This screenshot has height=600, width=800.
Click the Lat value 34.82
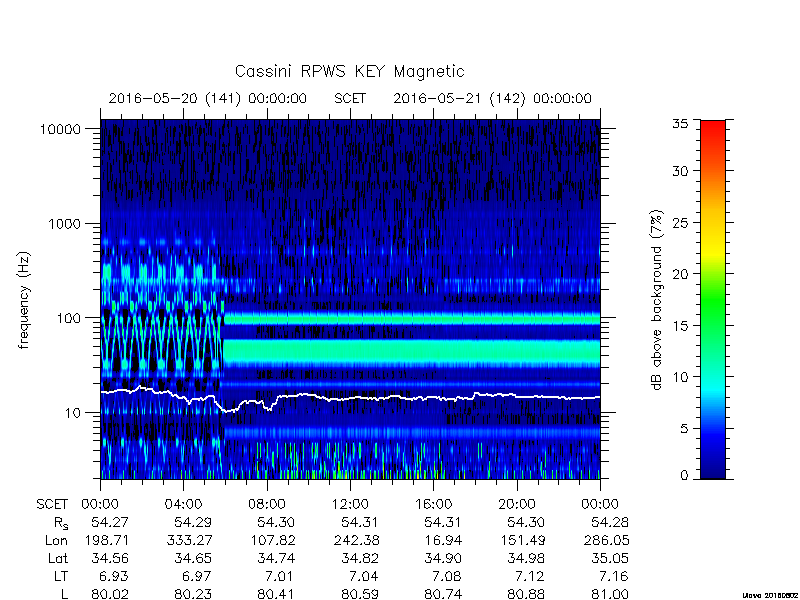coord(360,558)
